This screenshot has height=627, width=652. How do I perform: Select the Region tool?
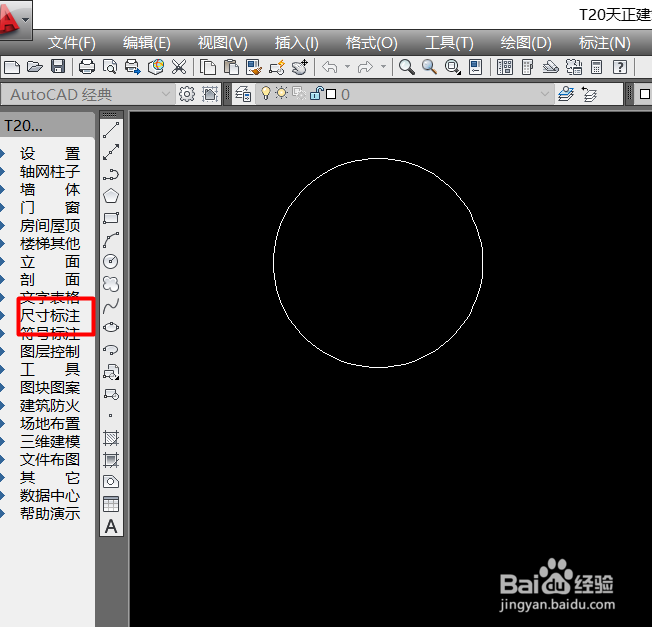[111, 482]
